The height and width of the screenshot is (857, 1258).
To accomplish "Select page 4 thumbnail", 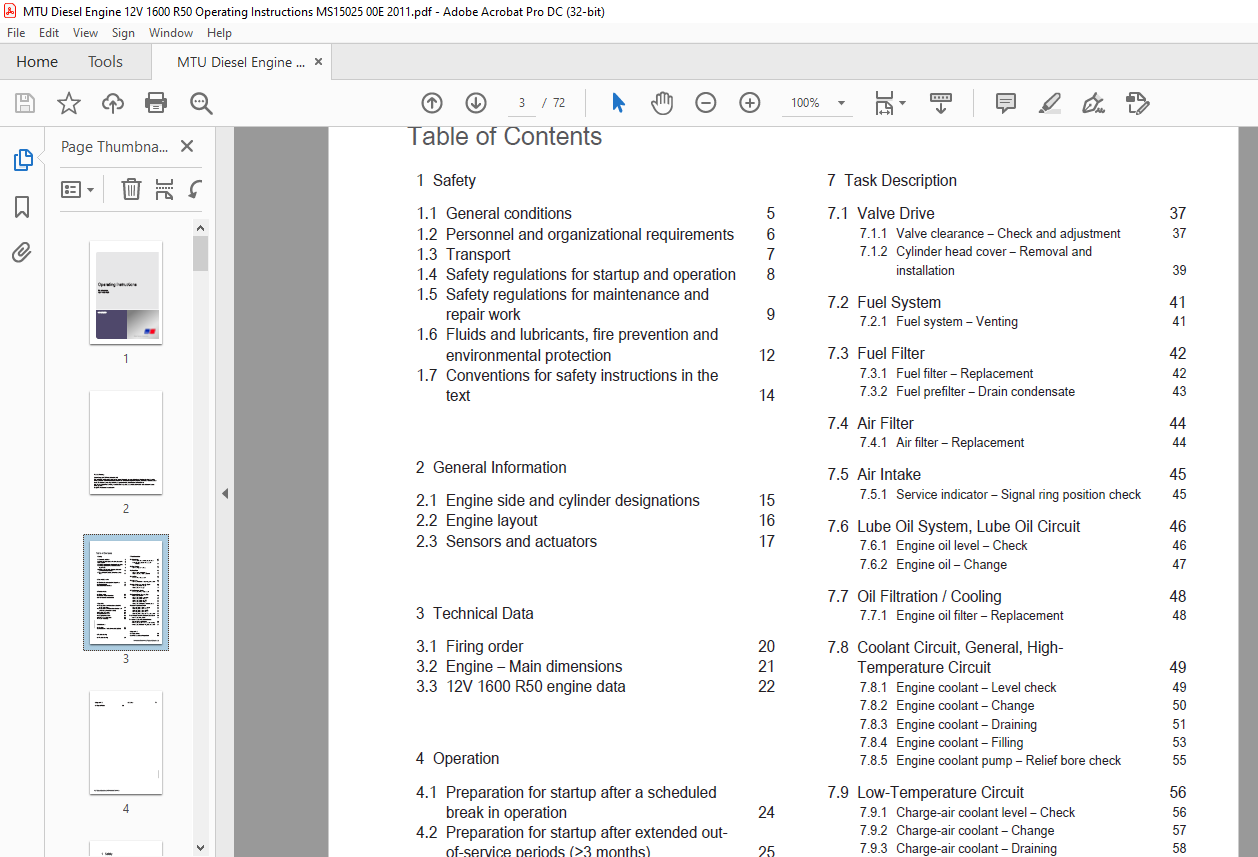I will point(126,742).
